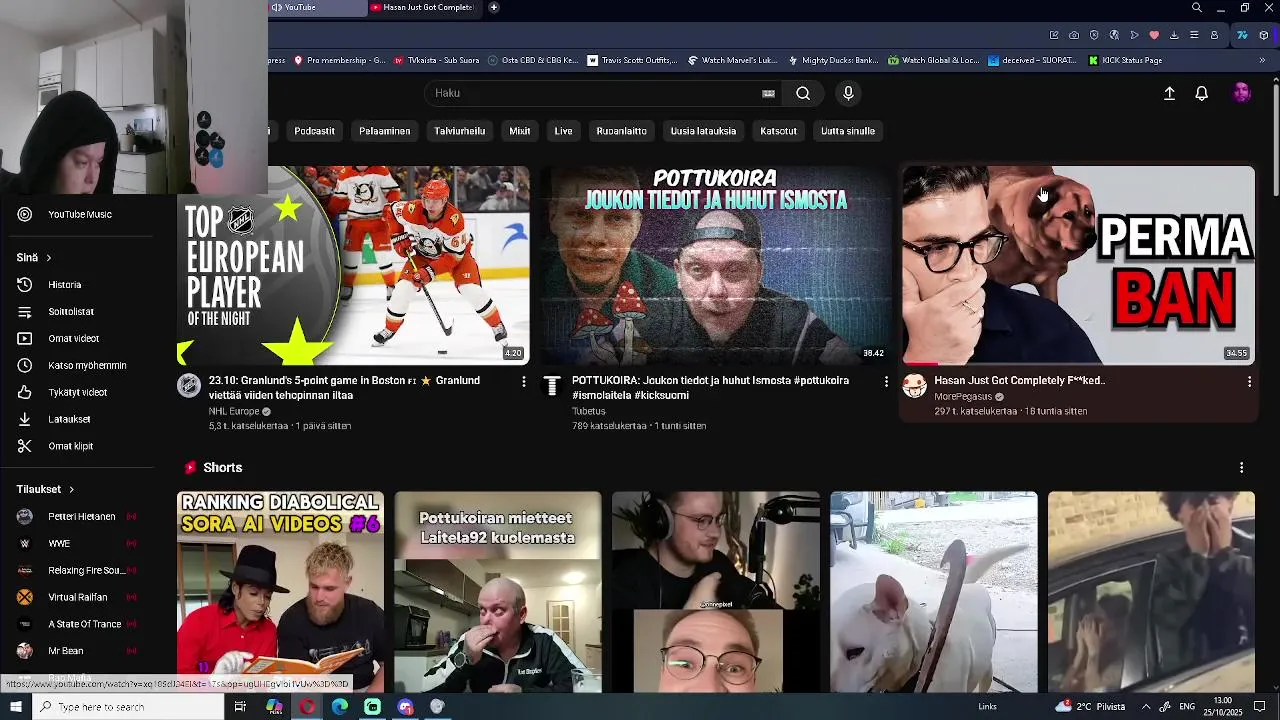Open options menu for the Granlund NHL video
The image size is (1280, 720).
[x=523, y=381]
